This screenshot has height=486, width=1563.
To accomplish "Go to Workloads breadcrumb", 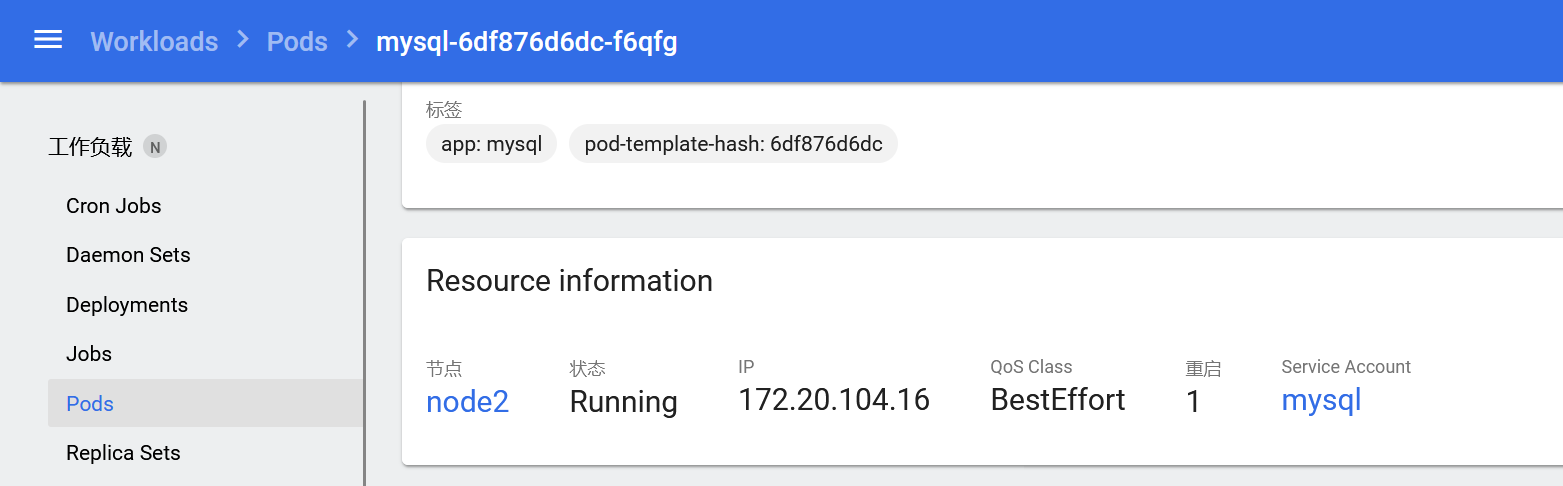I will coord(154,41).
